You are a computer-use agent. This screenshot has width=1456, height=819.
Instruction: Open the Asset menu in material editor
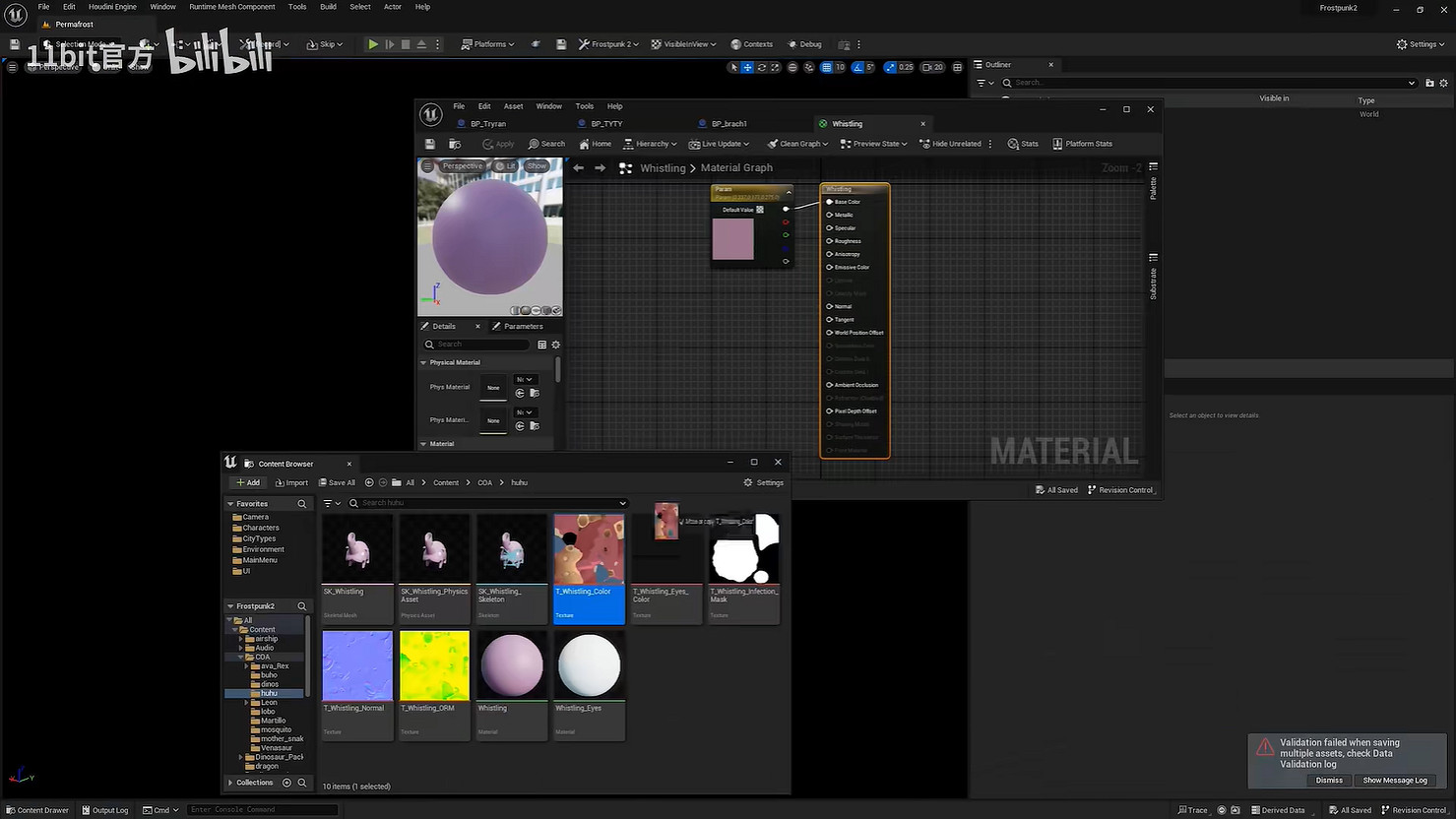click(x=513, y=106)
